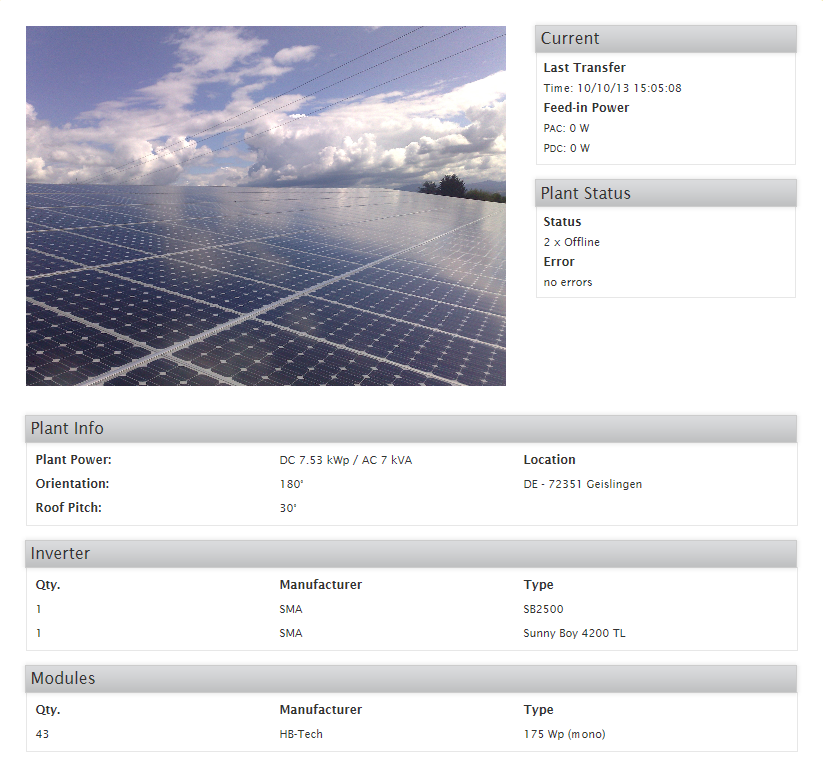
Task: Click the Sunny Boy 4200 TL inverter type
Action: (574, 633)
